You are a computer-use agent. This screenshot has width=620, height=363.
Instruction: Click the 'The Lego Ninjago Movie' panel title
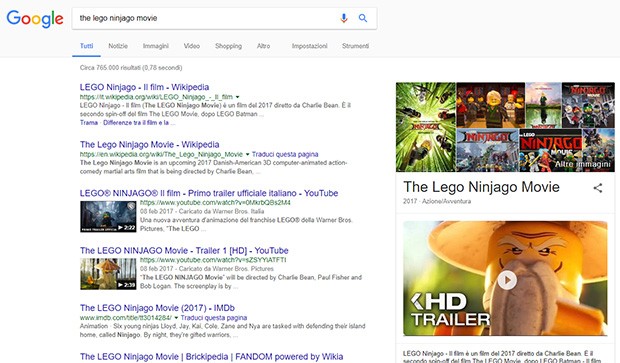(x=481, y=187)
